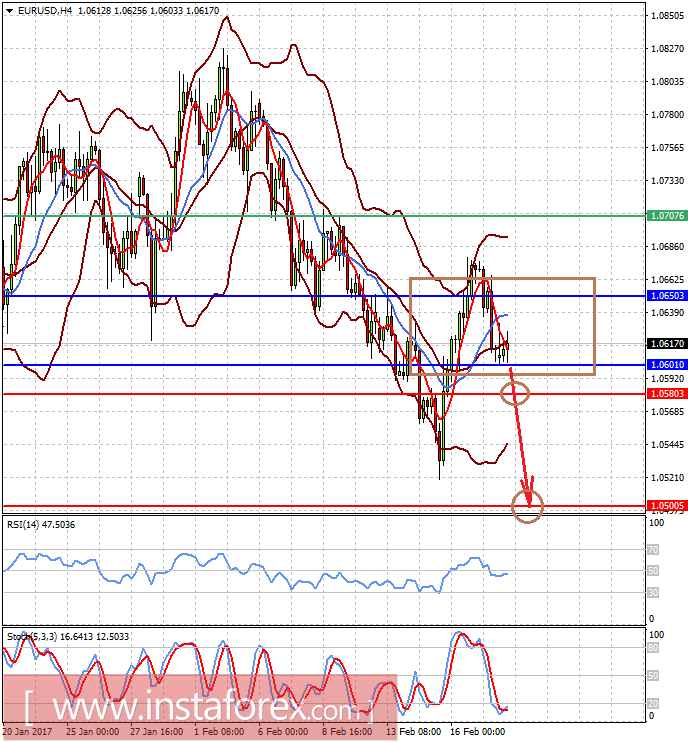The height and width of the screenshot is (743, 688).
Task: Click the 16 Feb 00:00 time label
Action: pyautogui.click(x=476, y=732)
